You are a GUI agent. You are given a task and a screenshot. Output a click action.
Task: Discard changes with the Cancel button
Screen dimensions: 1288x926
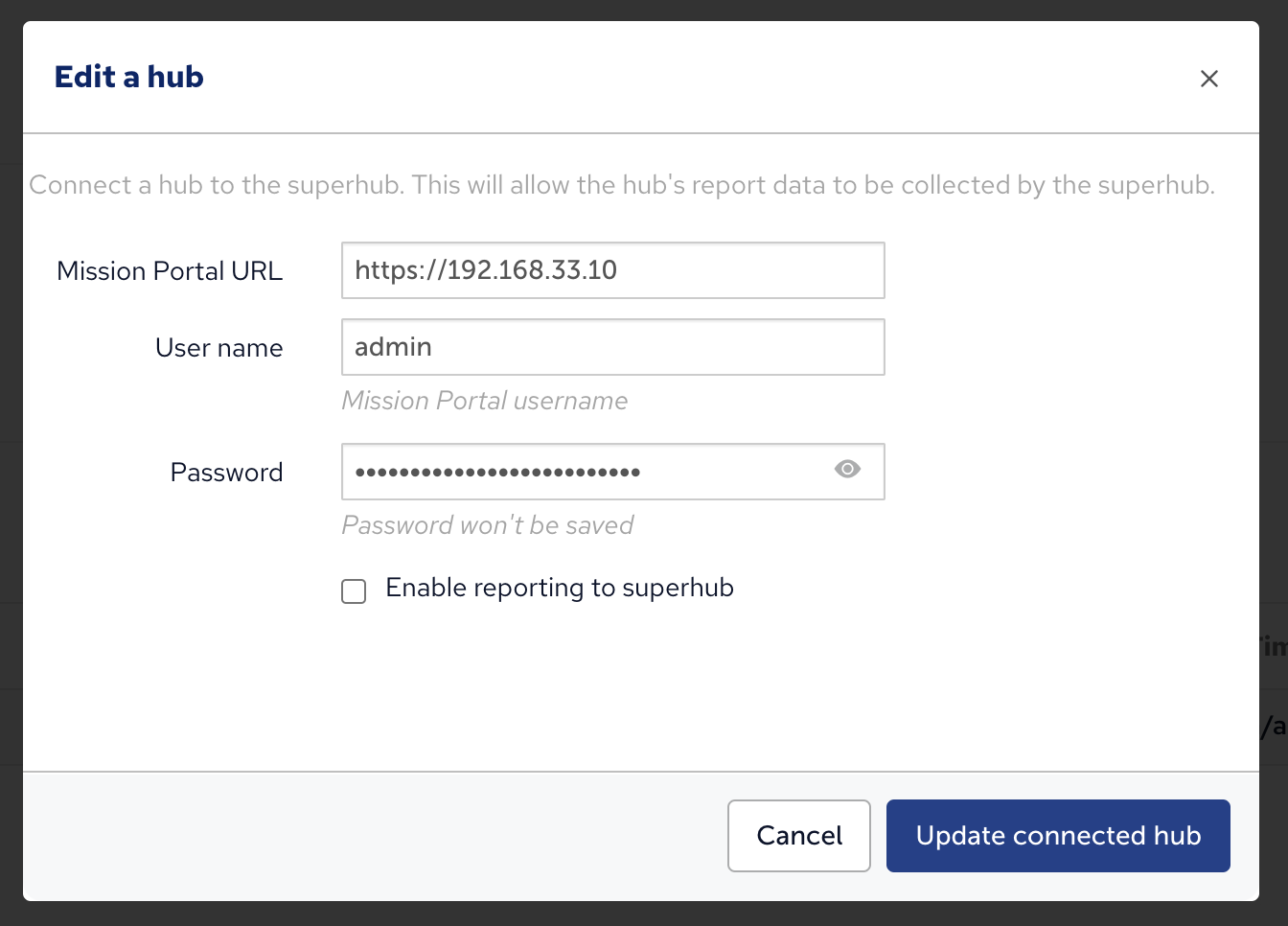(798, 835)
